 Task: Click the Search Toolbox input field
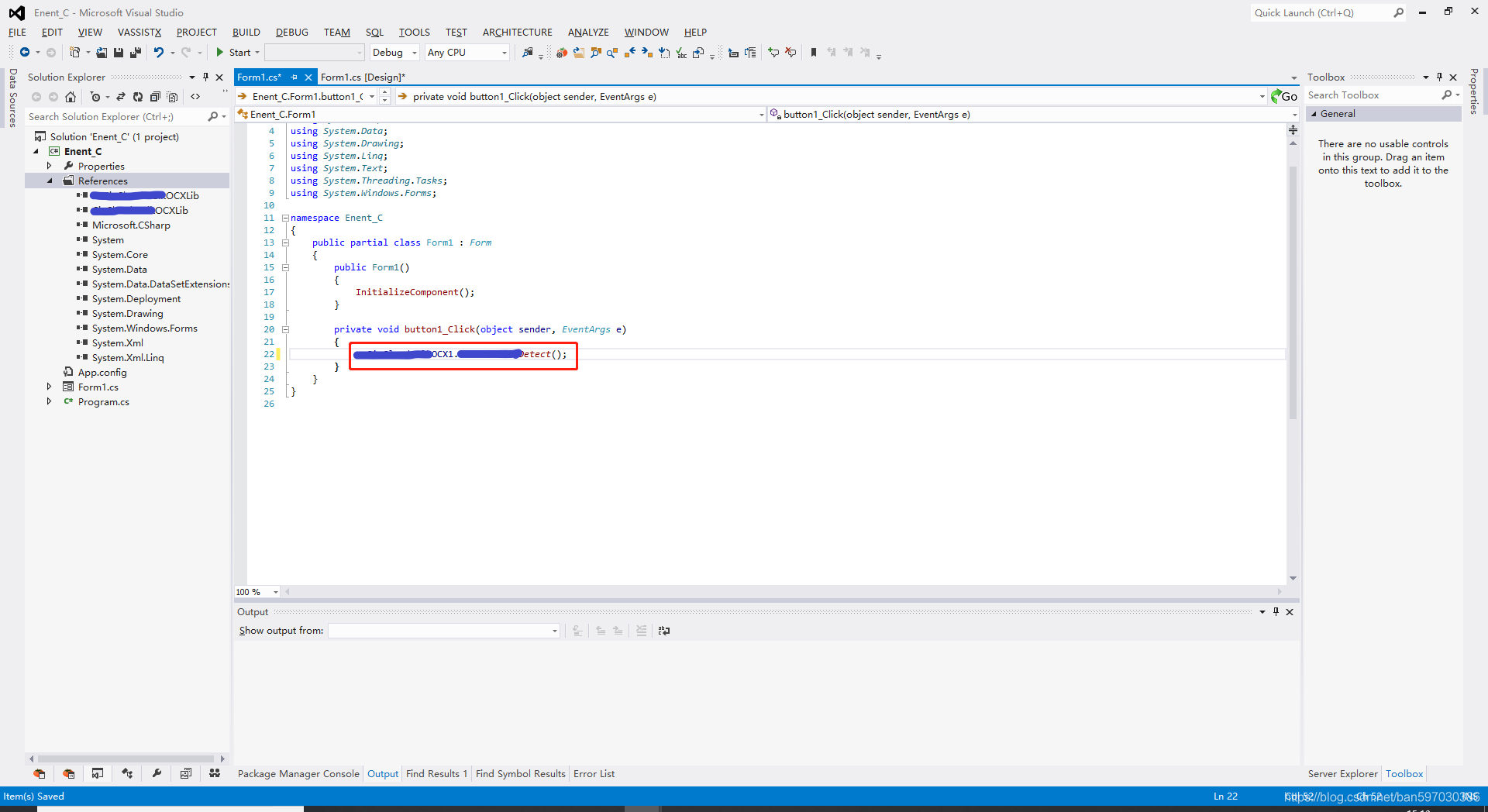tap(1372, 95)
